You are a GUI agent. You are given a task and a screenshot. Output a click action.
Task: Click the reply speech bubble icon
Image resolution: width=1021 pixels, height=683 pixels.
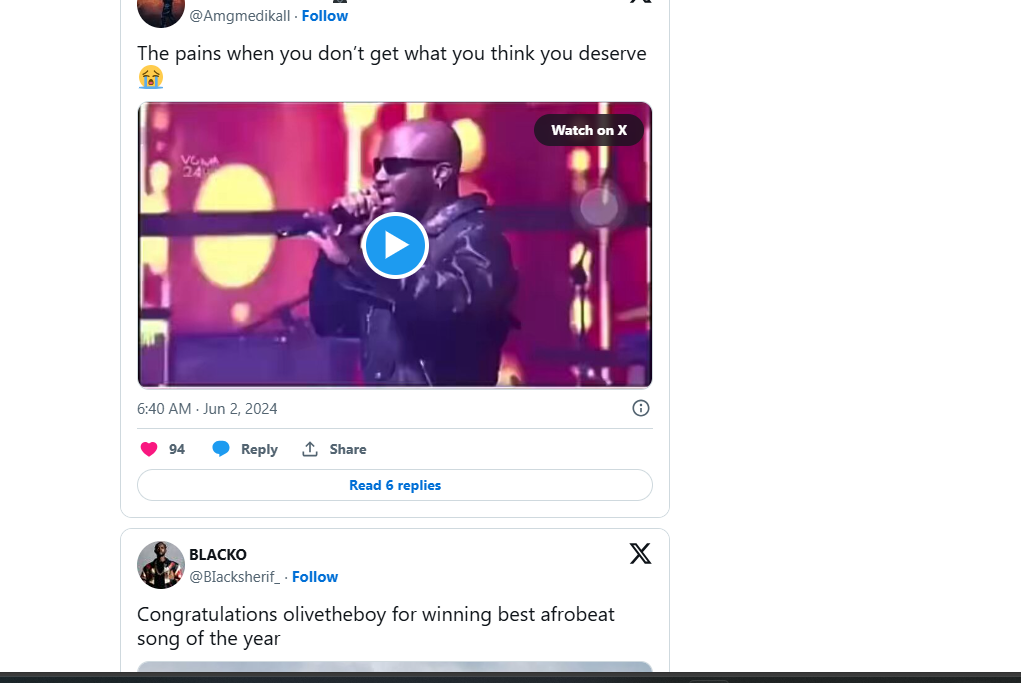click(221, 449)
